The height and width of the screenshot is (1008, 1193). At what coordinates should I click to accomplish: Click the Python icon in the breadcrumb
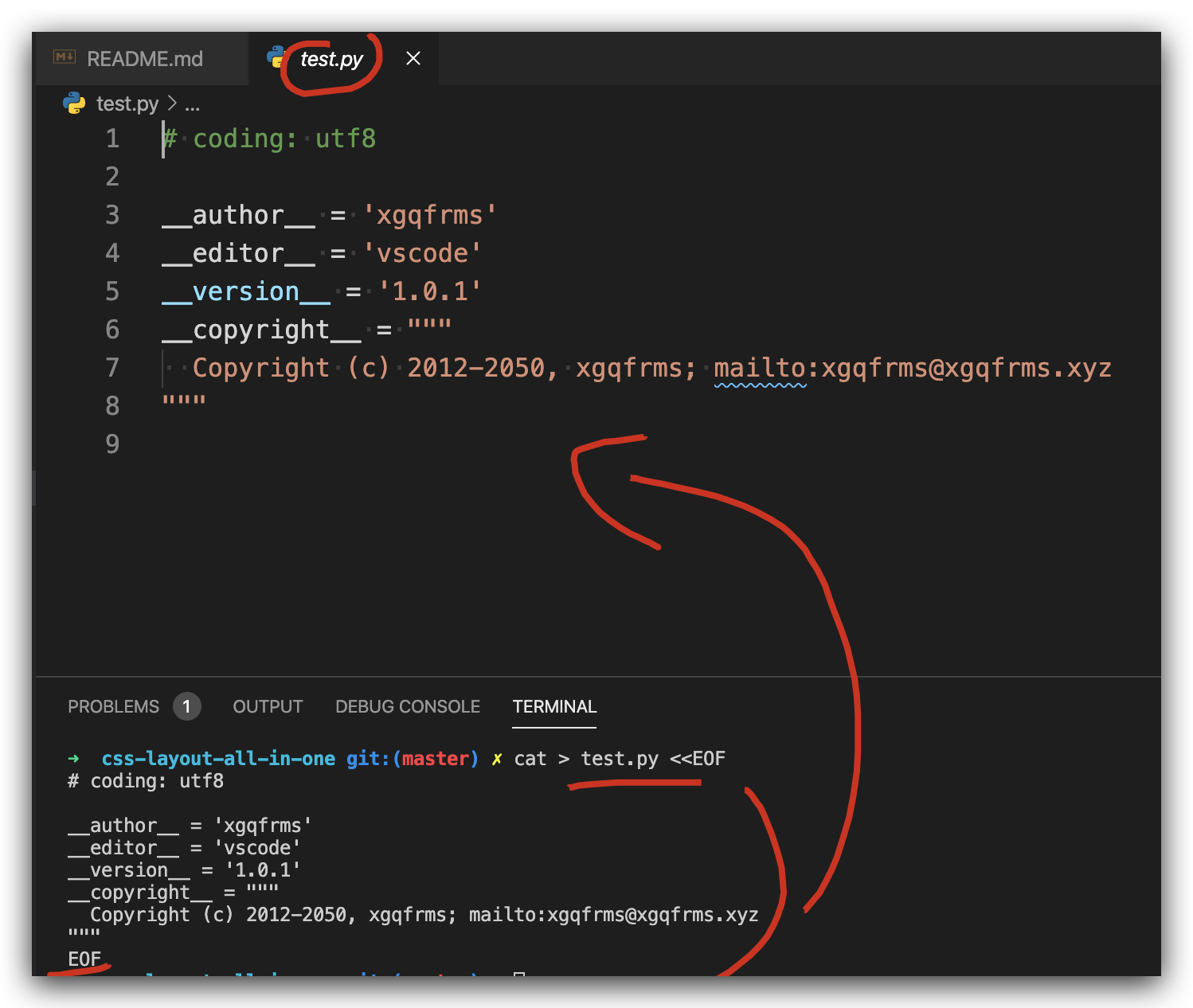74,104
